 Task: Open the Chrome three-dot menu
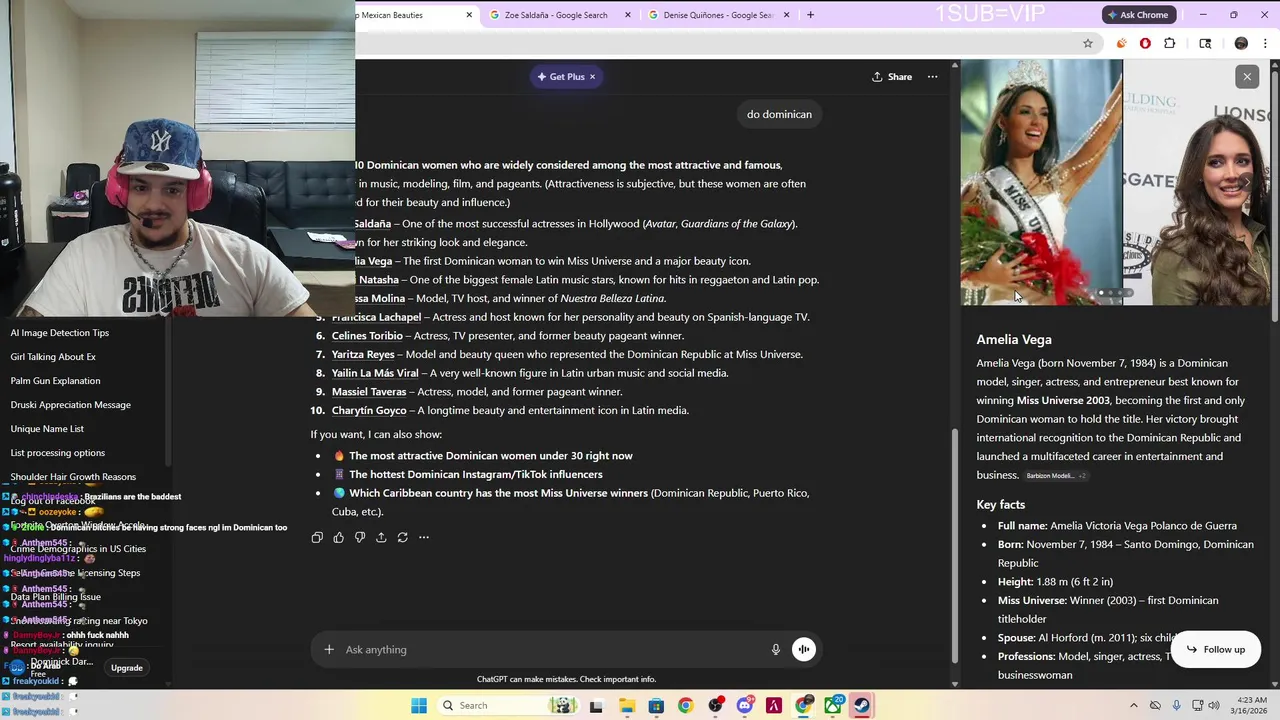1266,43
